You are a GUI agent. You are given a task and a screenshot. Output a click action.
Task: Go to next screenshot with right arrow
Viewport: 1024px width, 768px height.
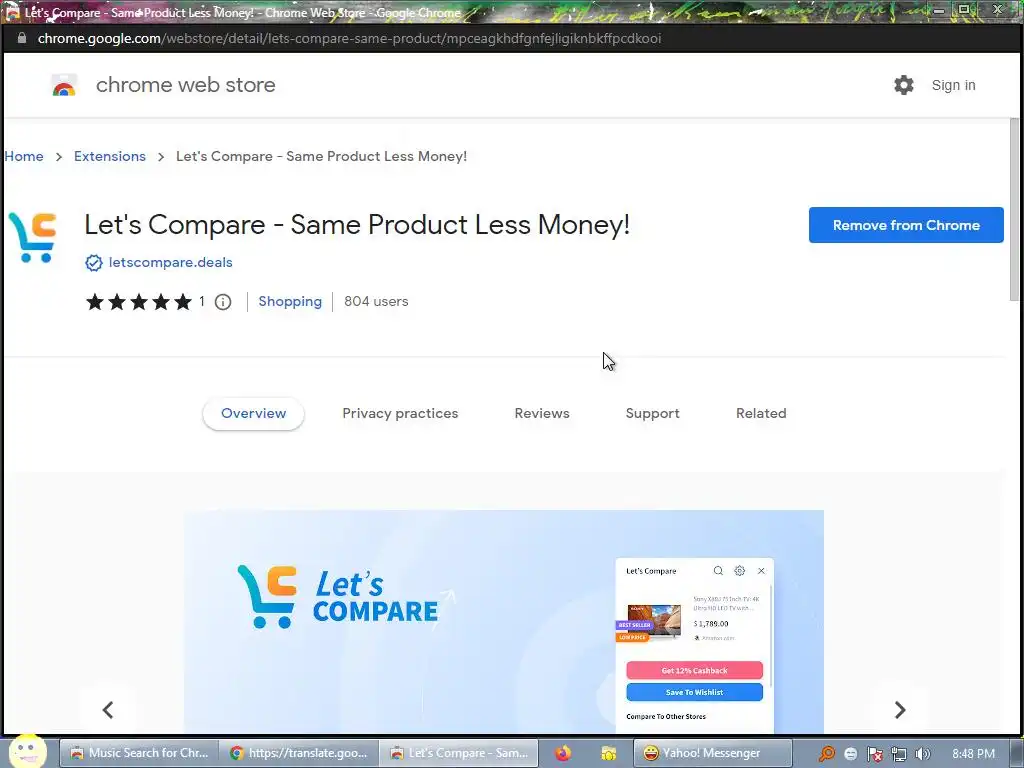(x=900, y=710)
